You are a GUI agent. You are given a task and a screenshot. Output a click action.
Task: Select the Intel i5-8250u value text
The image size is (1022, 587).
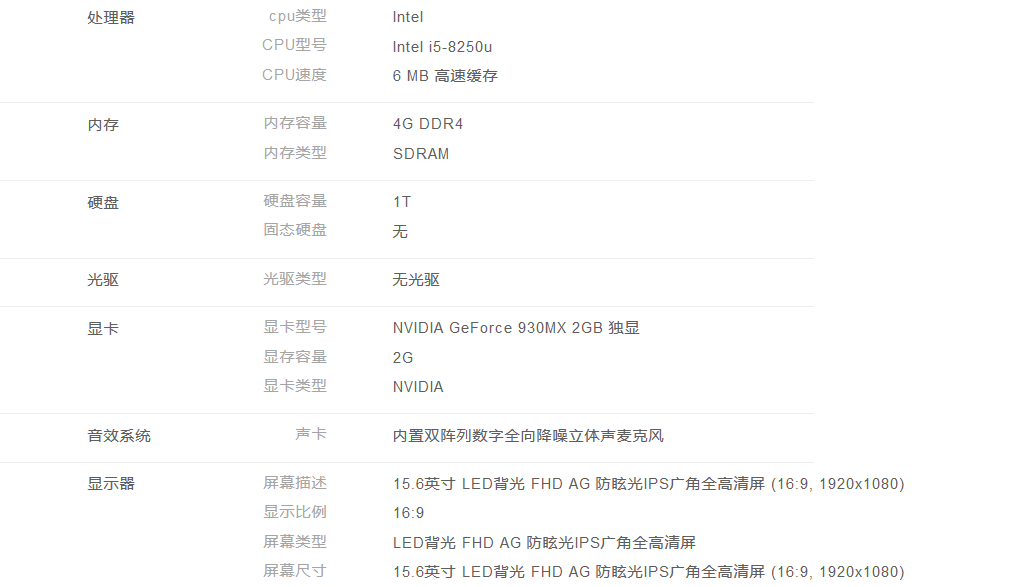coord(442,47)
